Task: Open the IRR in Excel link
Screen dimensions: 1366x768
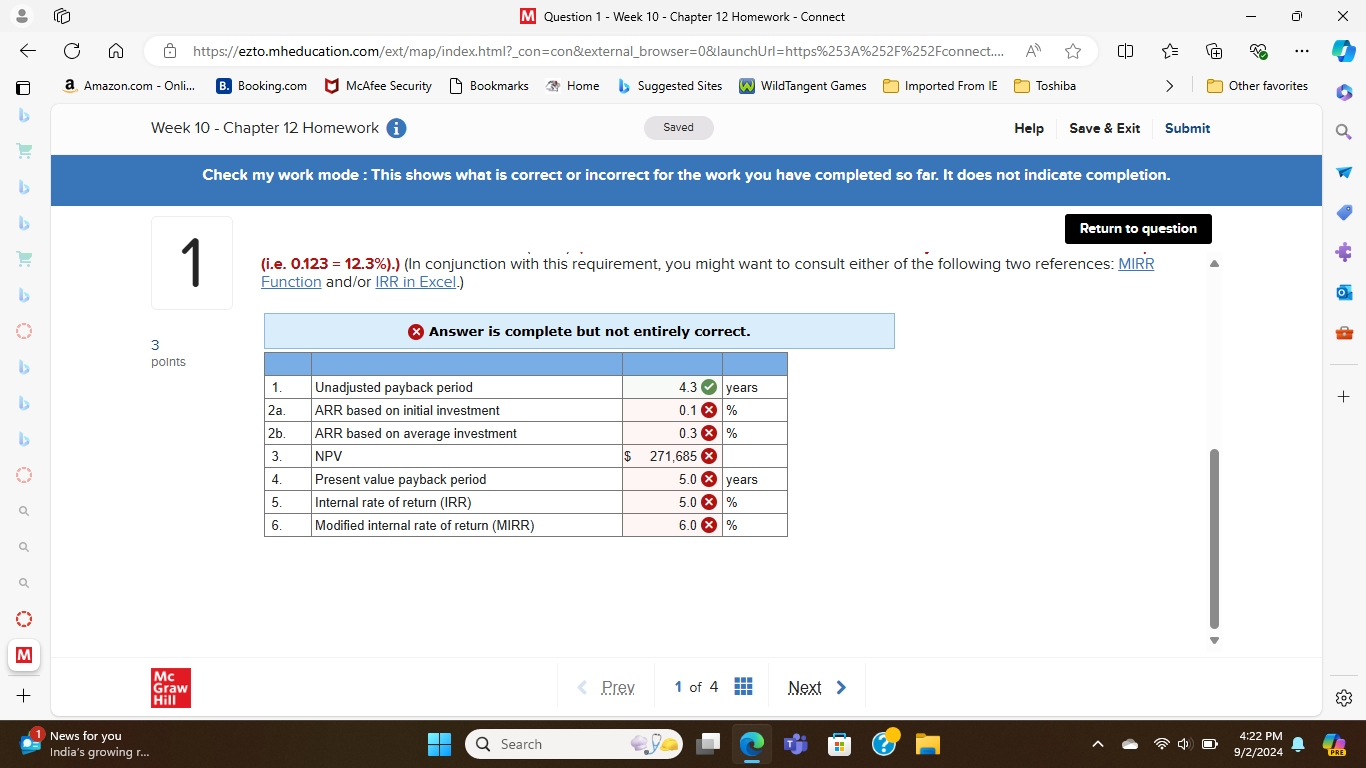Action: (x=415, y=282)
